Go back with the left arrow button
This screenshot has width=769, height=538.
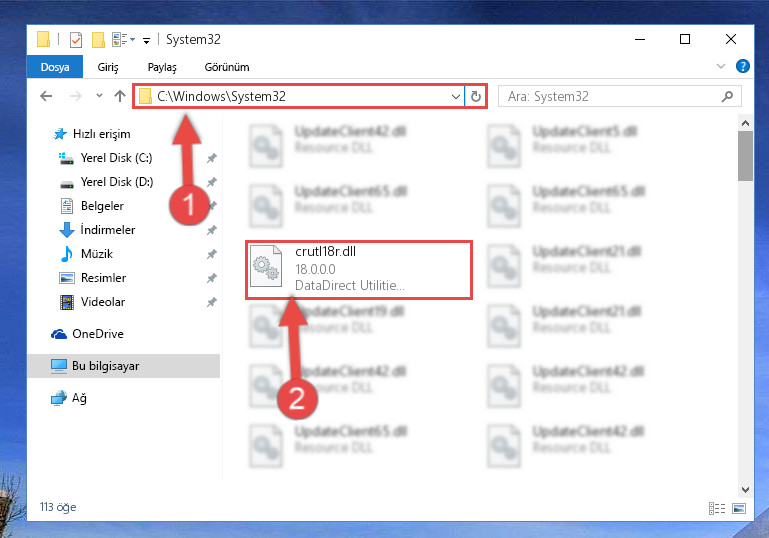(x=46, y=96)
